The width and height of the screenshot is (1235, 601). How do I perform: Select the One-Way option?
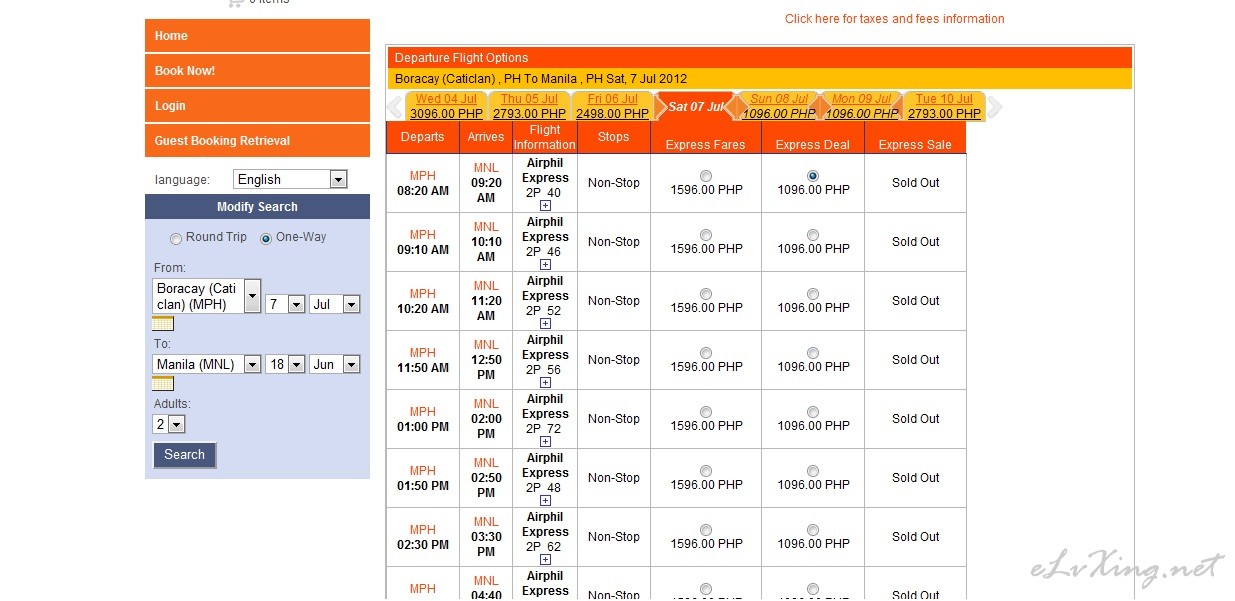(x=266, y=239)
